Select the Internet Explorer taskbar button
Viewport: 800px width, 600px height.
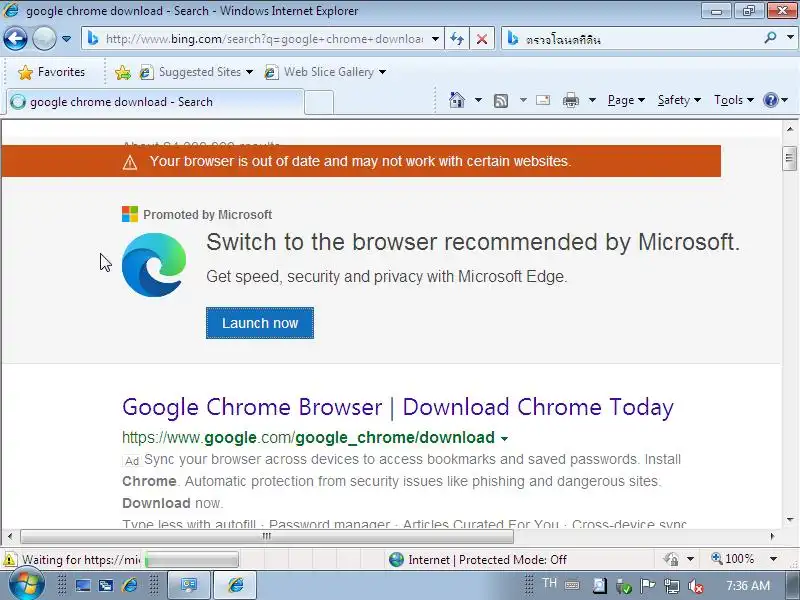pyautogui.click(x=235, y=585)
